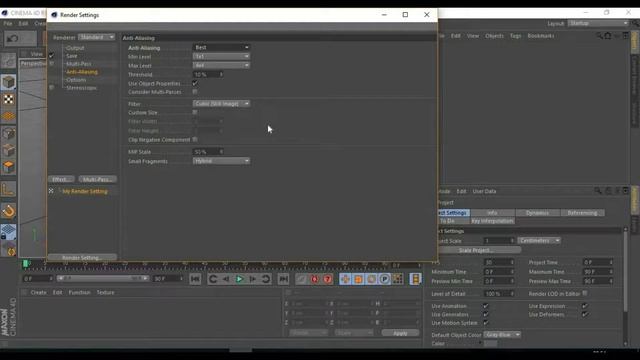640x360 pixels.
Task: Select the Model mode cube icon
Action: click(8, 82)
